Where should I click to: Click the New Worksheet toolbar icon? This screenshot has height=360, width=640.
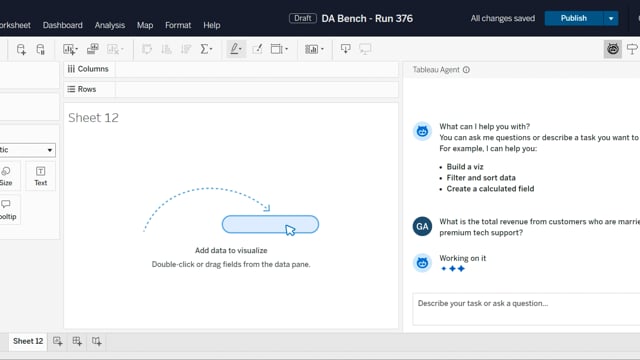70,49
